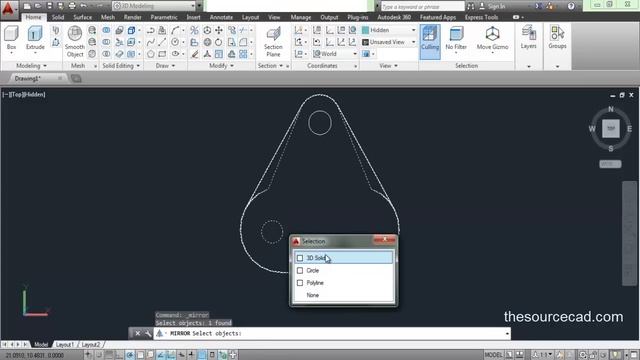The height and width of the screenshot is (360, 640).
Task: Switch to the Annotate ribbon tab
Action: (221, 17)
